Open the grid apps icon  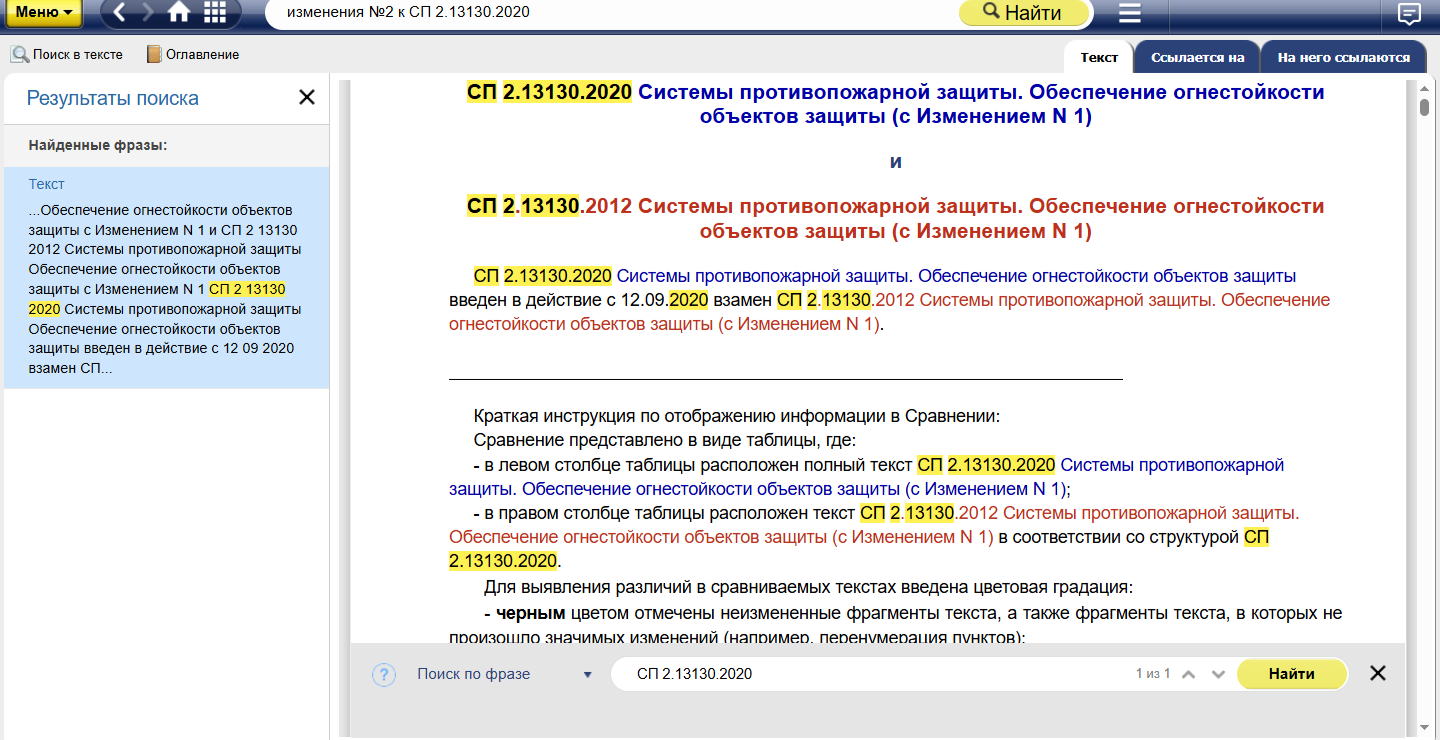tap(215, 13)
